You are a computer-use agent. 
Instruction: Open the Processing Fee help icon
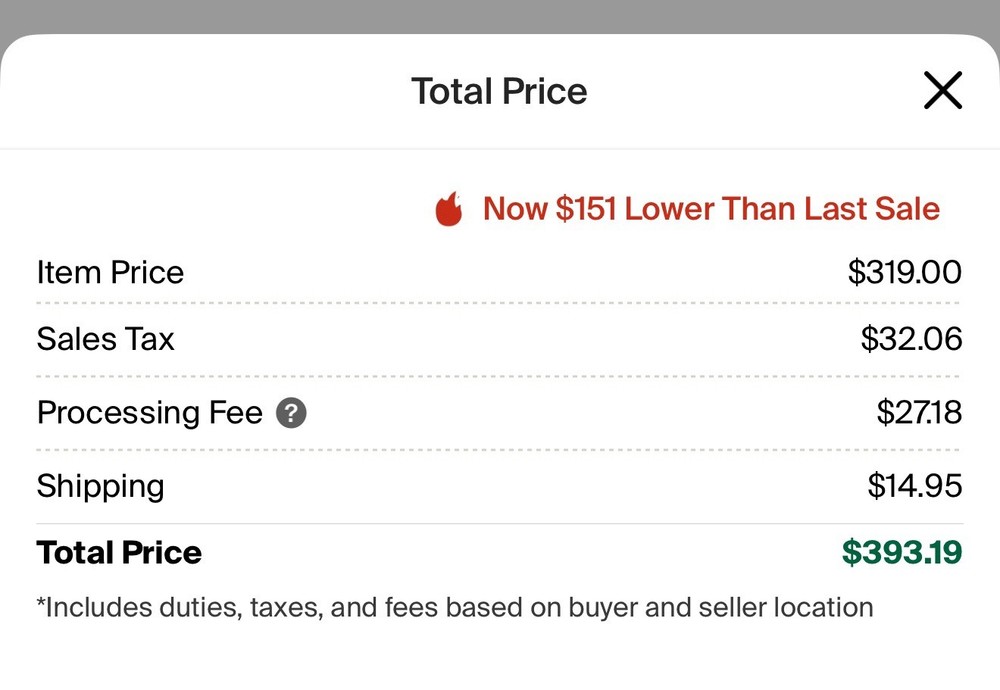(x=291, y=413)
